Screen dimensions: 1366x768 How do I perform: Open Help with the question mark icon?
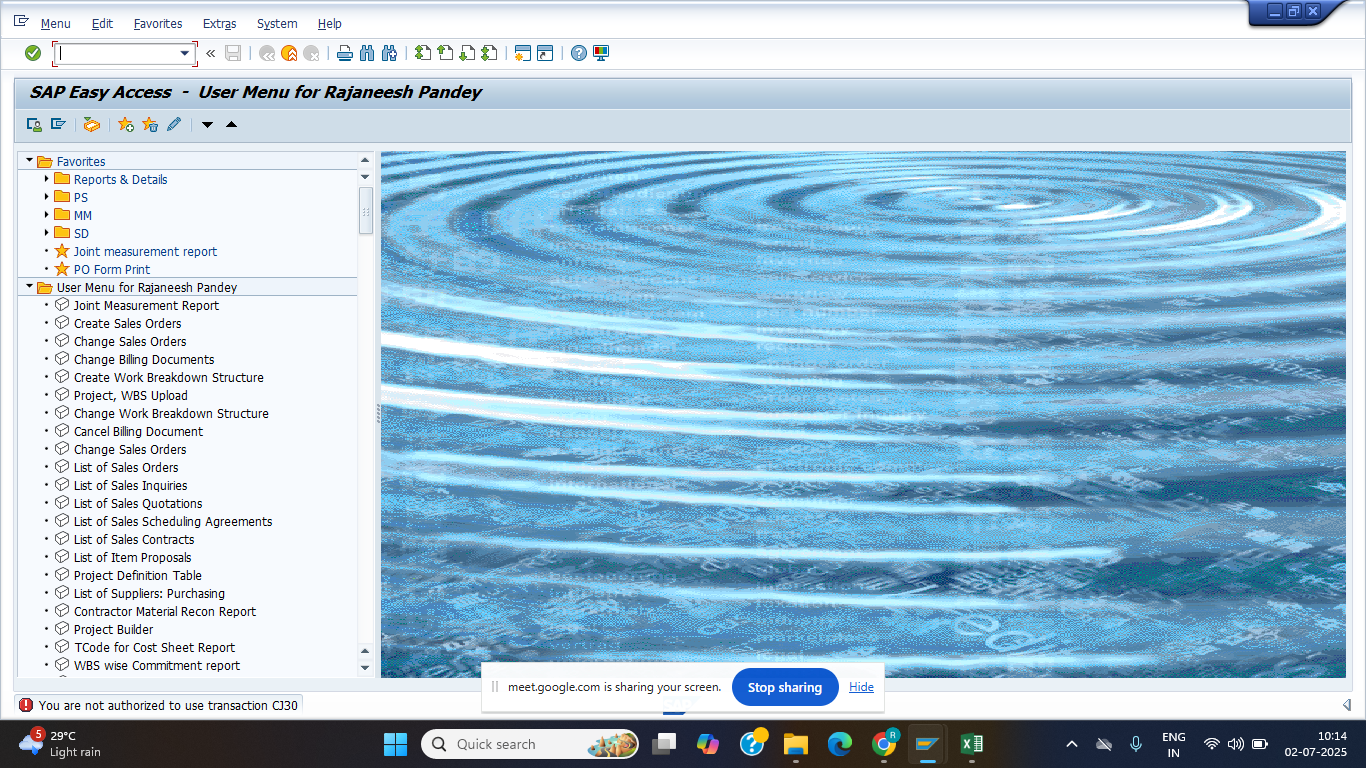[x=579, y=53]
